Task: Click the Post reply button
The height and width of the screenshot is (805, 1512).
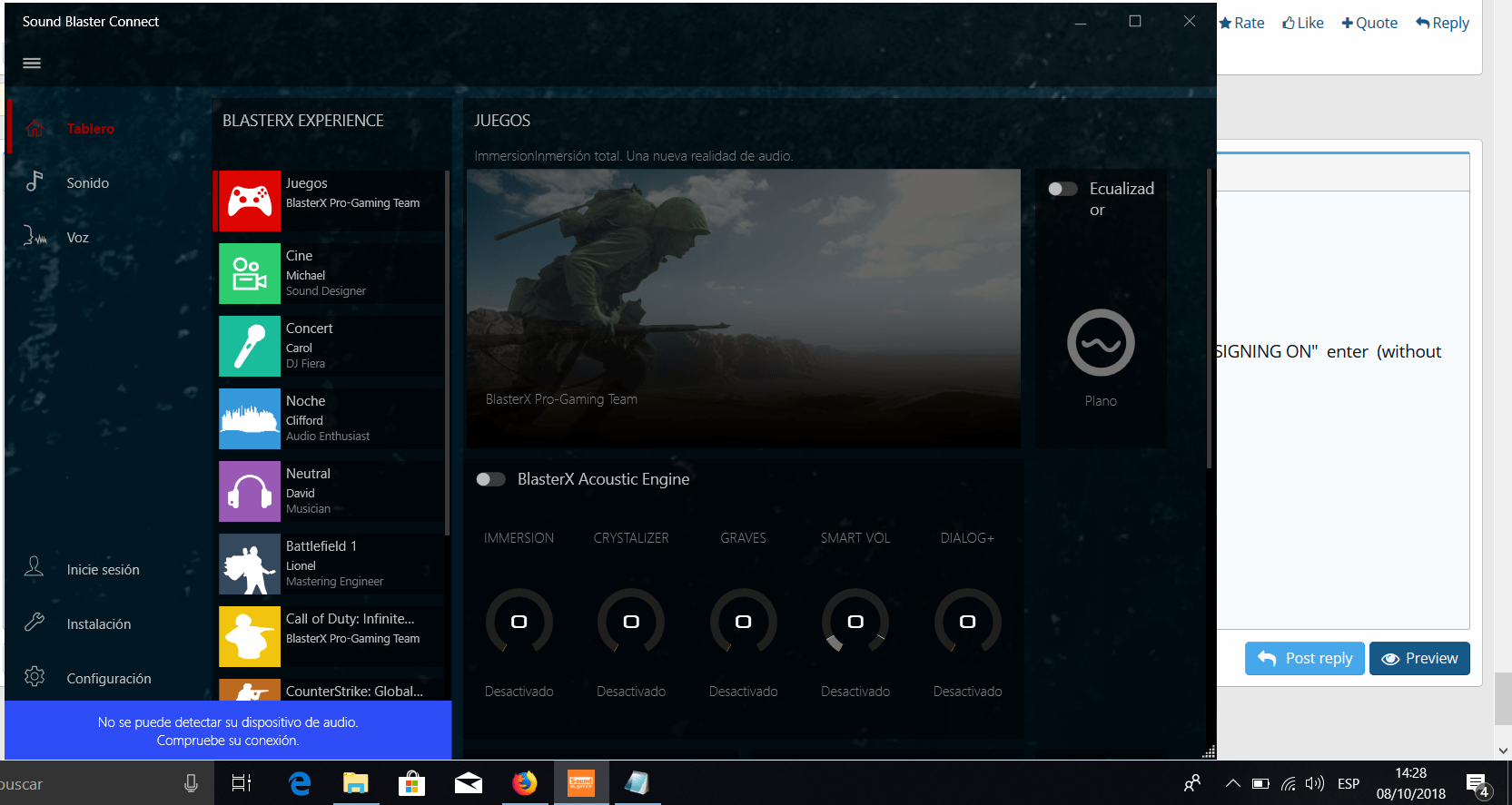Action: coord(1304,658)
